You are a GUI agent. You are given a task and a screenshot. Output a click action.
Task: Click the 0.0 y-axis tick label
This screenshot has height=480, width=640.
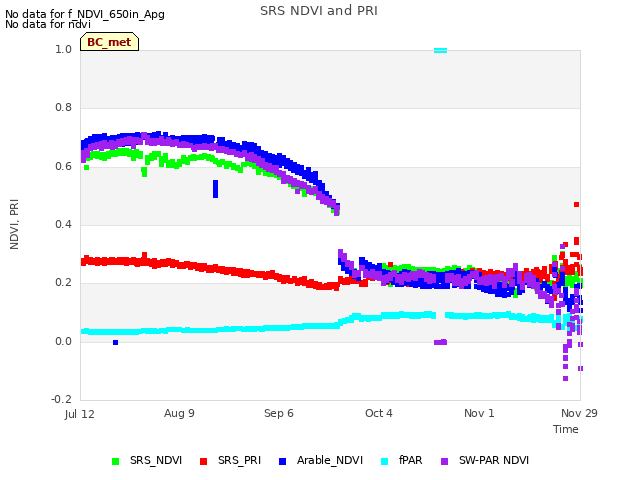[x=63, y=341]
